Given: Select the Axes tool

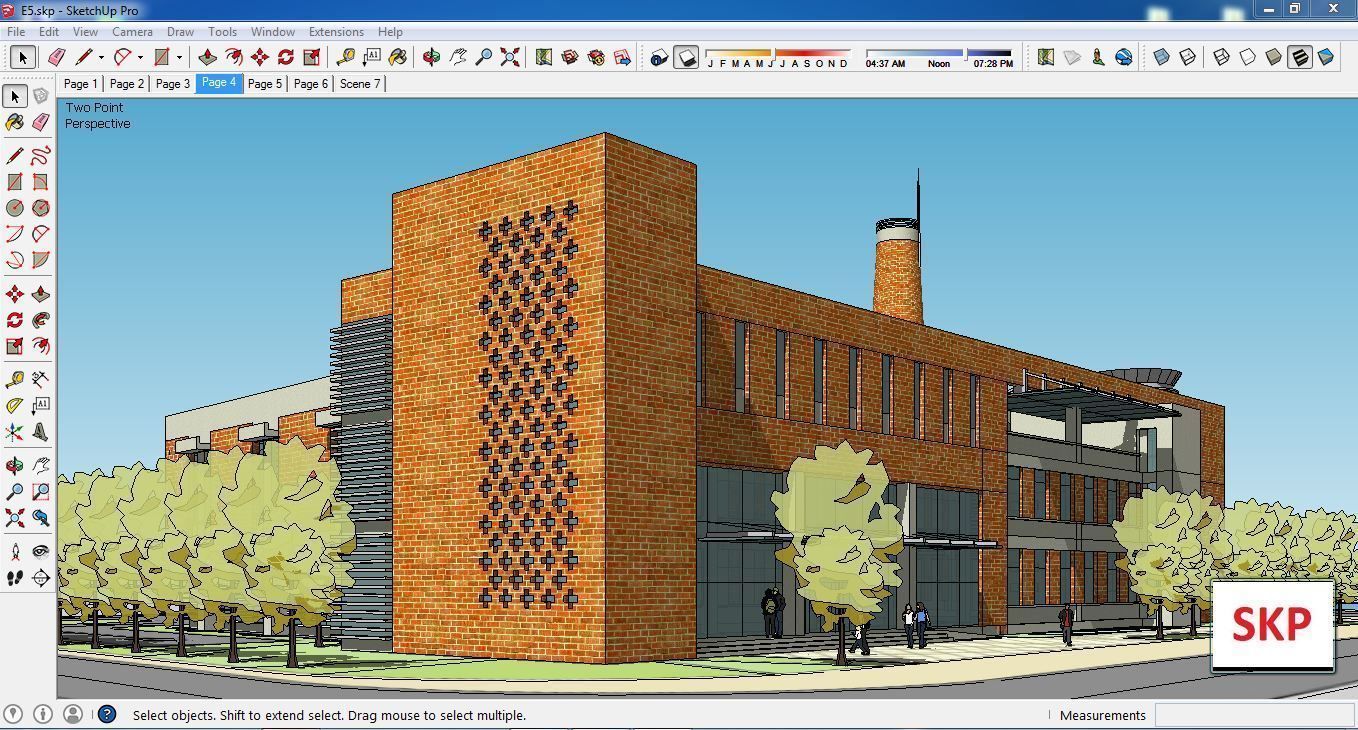Looking at the screenshot, I should [15, 432].
